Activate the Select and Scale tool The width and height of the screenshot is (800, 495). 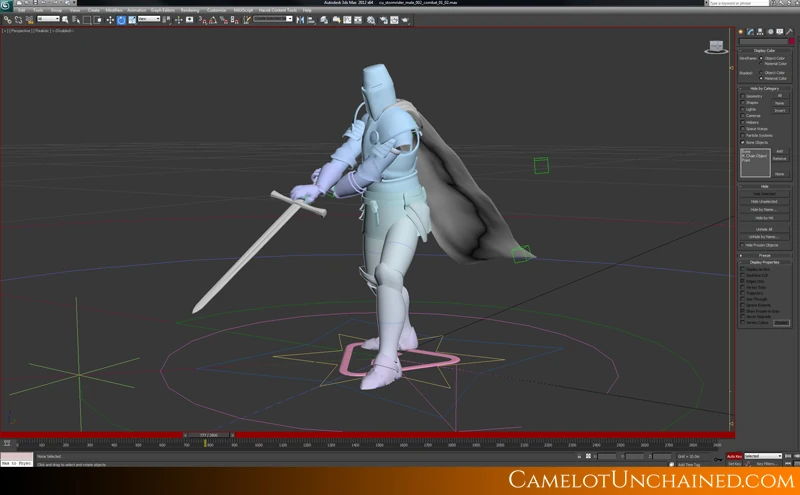click(x=132, y=20)
